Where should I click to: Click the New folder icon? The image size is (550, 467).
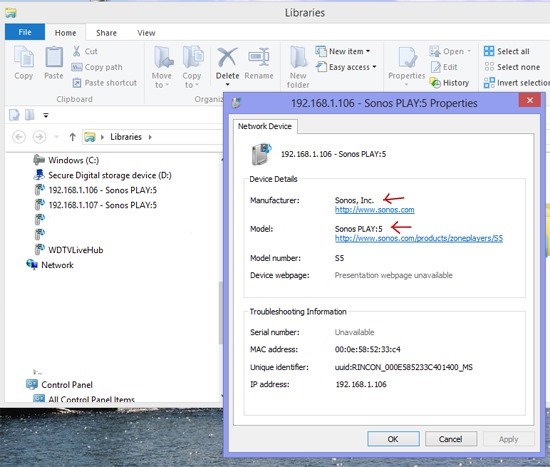[x=299, y=57]
